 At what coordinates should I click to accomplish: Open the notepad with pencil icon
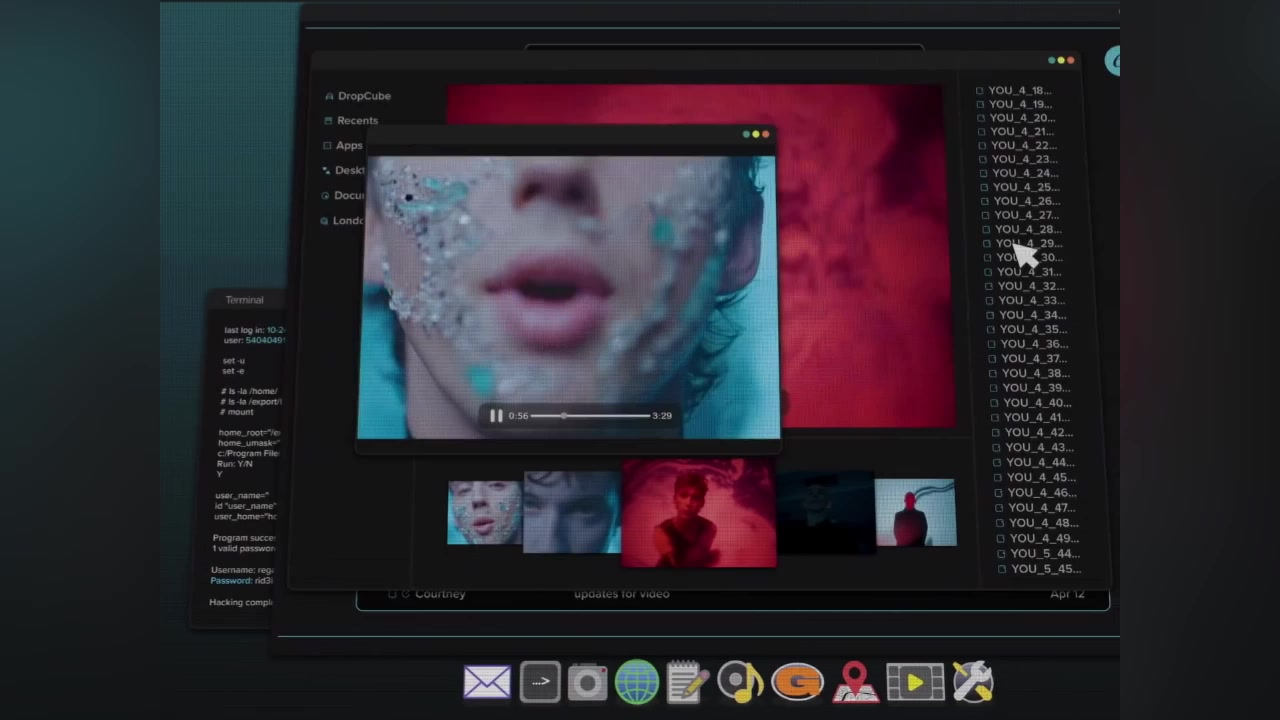[688, 683]
